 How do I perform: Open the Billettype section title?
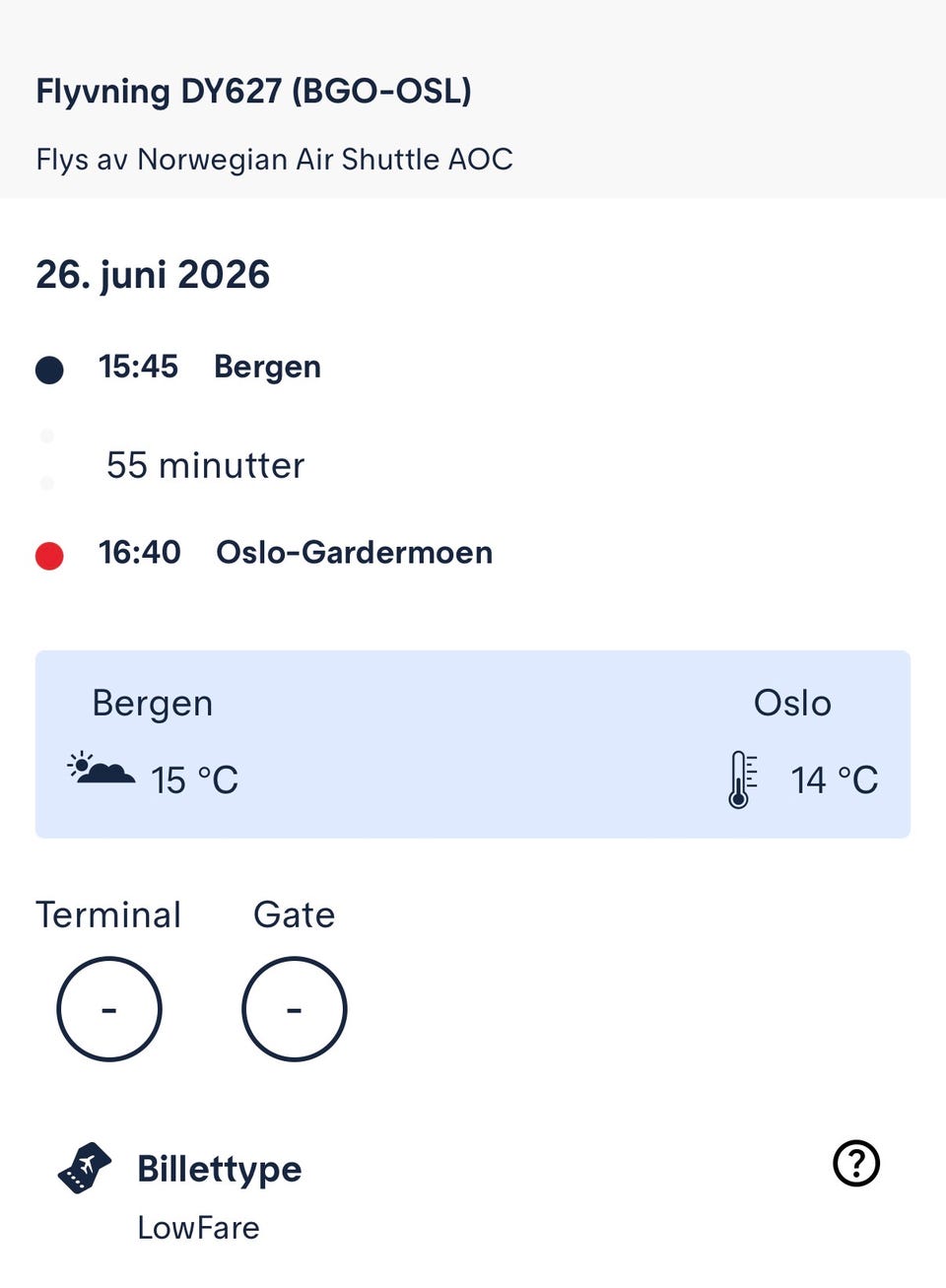(x=219, y=1170)
